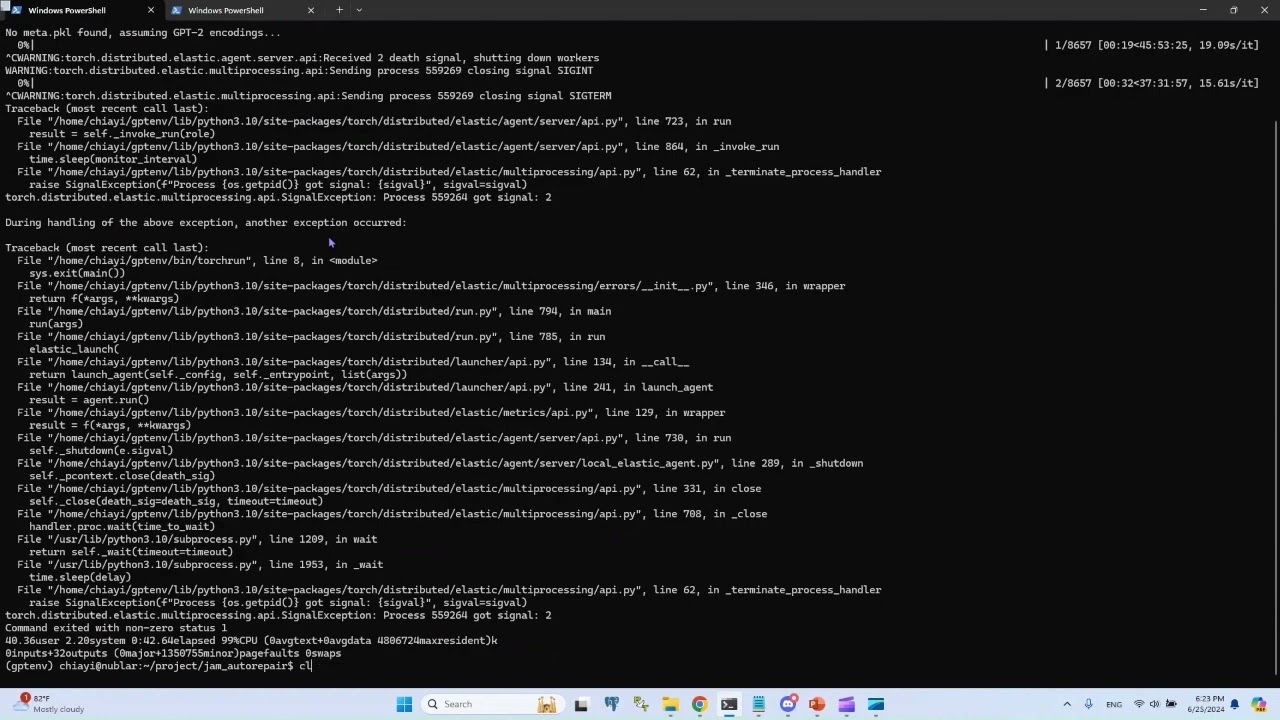Screen dimensions: 1280x720
Task: Open Discord from the taskbar
Action: click(788, 704)
